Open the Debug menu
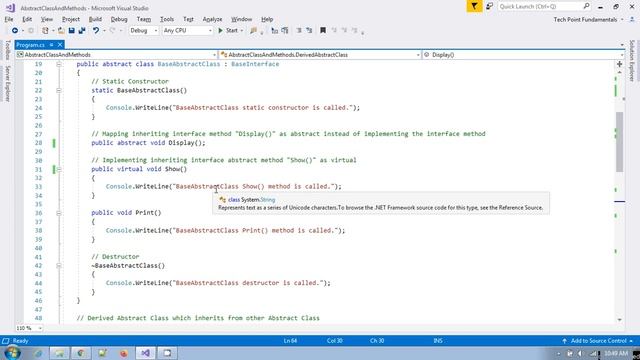Screen dimensions: 640x360 pyautogui.click(x=119, y=19)
